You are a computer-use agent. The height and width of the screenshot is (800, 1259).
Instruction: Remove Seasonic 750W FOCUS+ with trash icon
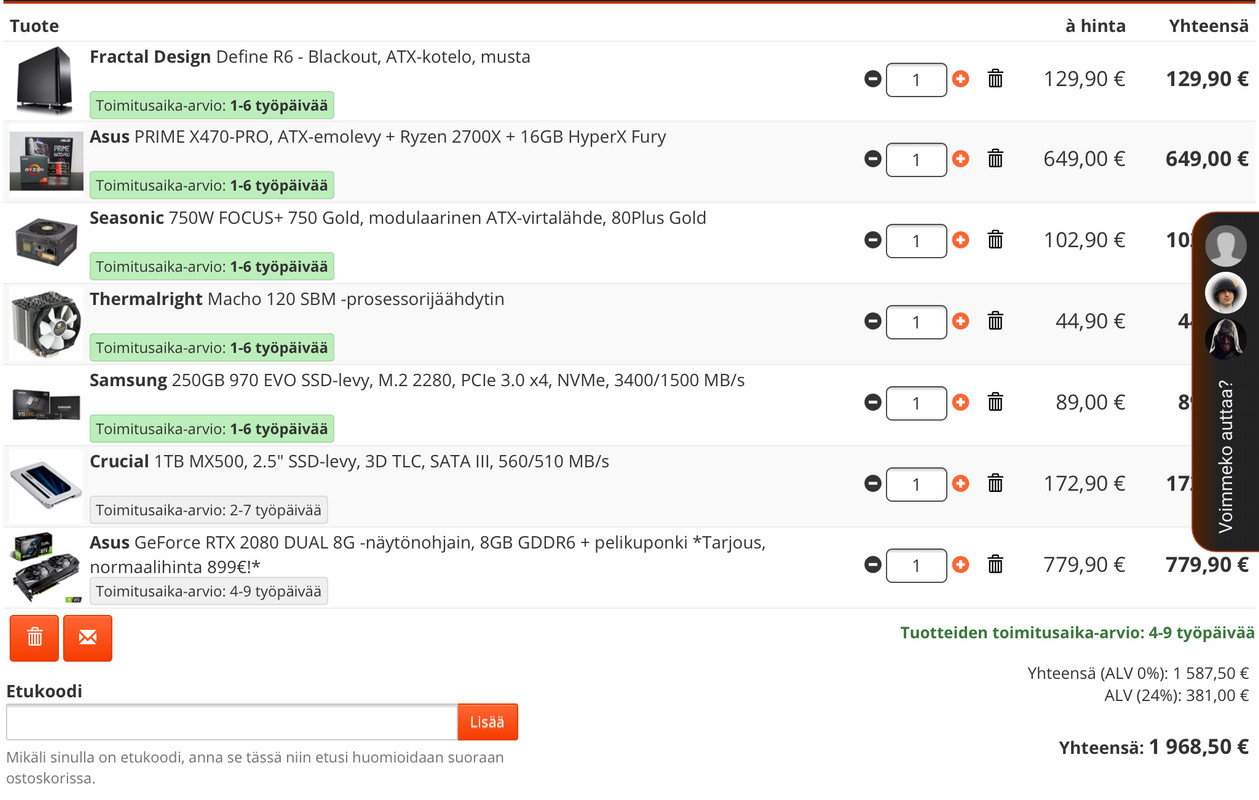pos(995,240)
